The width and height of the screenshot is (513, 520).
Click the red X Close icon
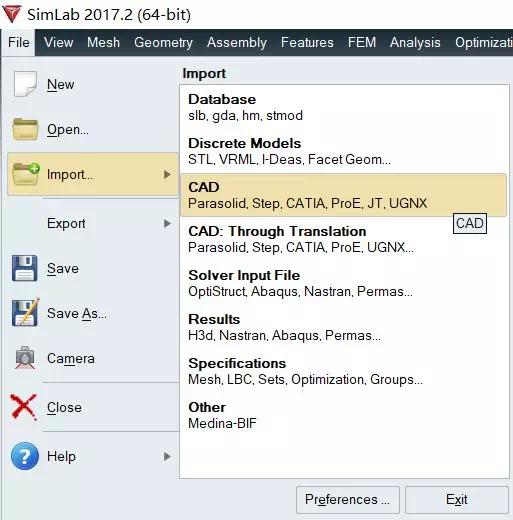click(x=23, y=407)
